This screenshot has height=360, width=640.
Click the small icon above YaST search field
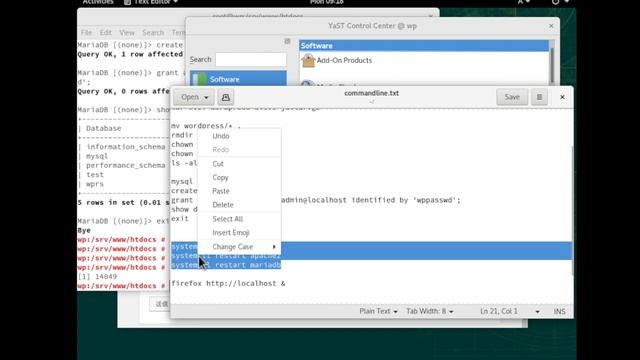click(287, 41)
